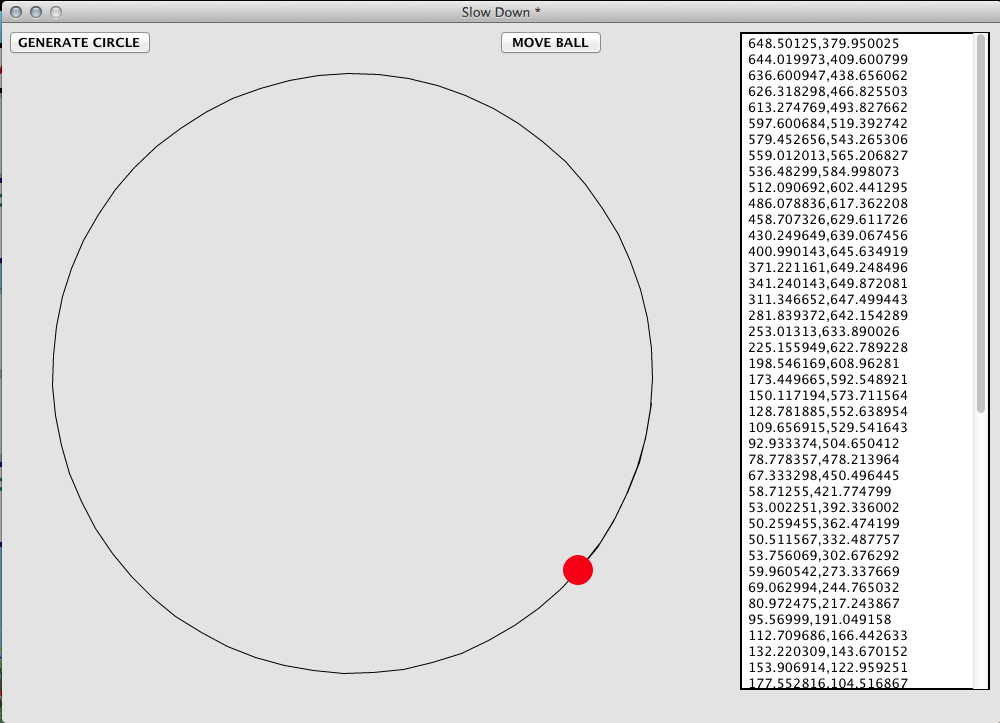Image resolution: width=1000 pixels, height=723 pixels.
Task: Minimize the Slow Down window
Action: pyautogui.click(x=35, y=12)
